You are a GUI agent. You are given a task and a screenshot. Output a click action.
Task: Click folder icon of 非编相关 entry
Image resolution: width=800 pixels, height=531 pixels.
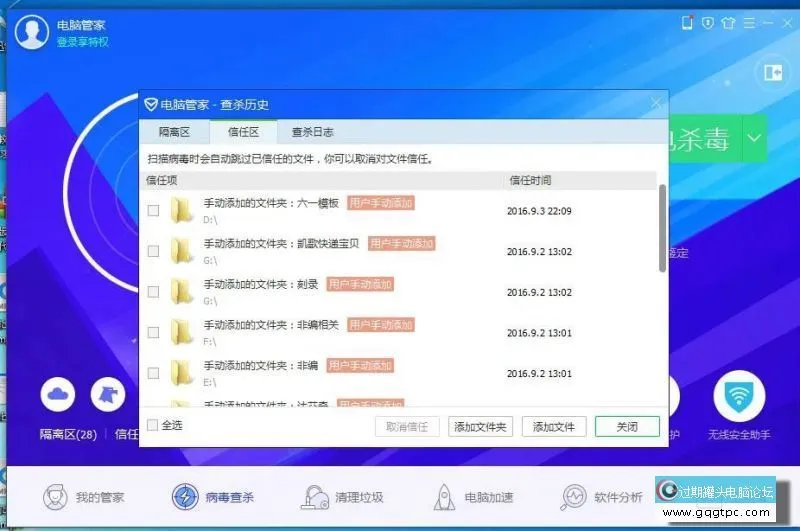tap(182, 333)
